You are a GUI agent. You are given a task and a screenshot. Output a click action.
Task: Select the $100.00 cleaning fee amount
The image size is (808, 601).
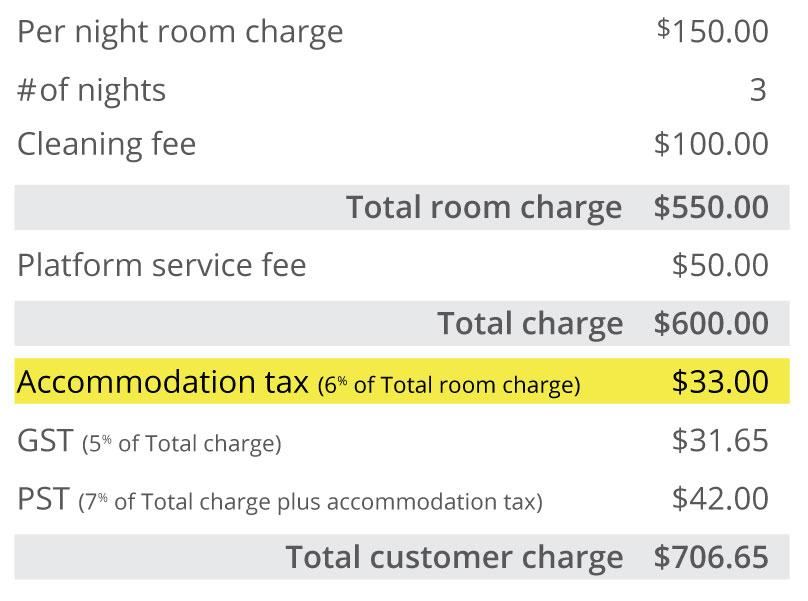click(711, 144)
